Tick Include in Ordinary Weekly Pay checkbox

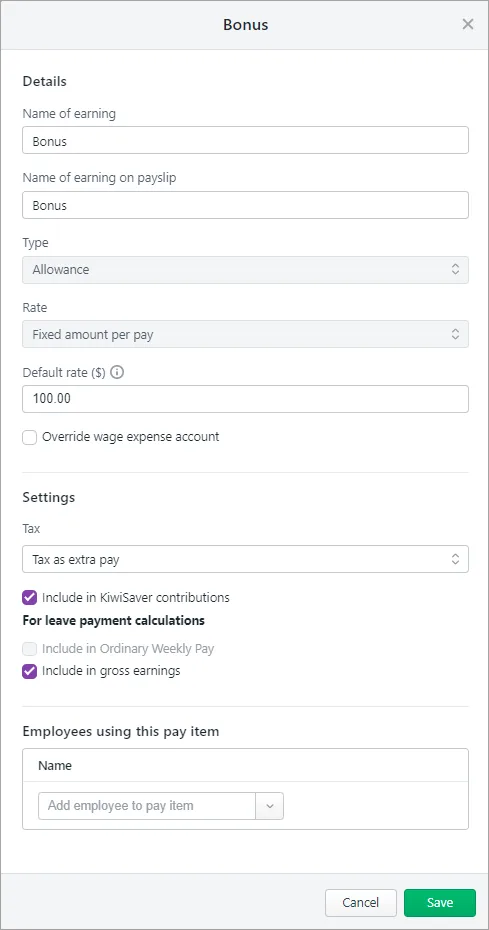(x=30, y=649)
